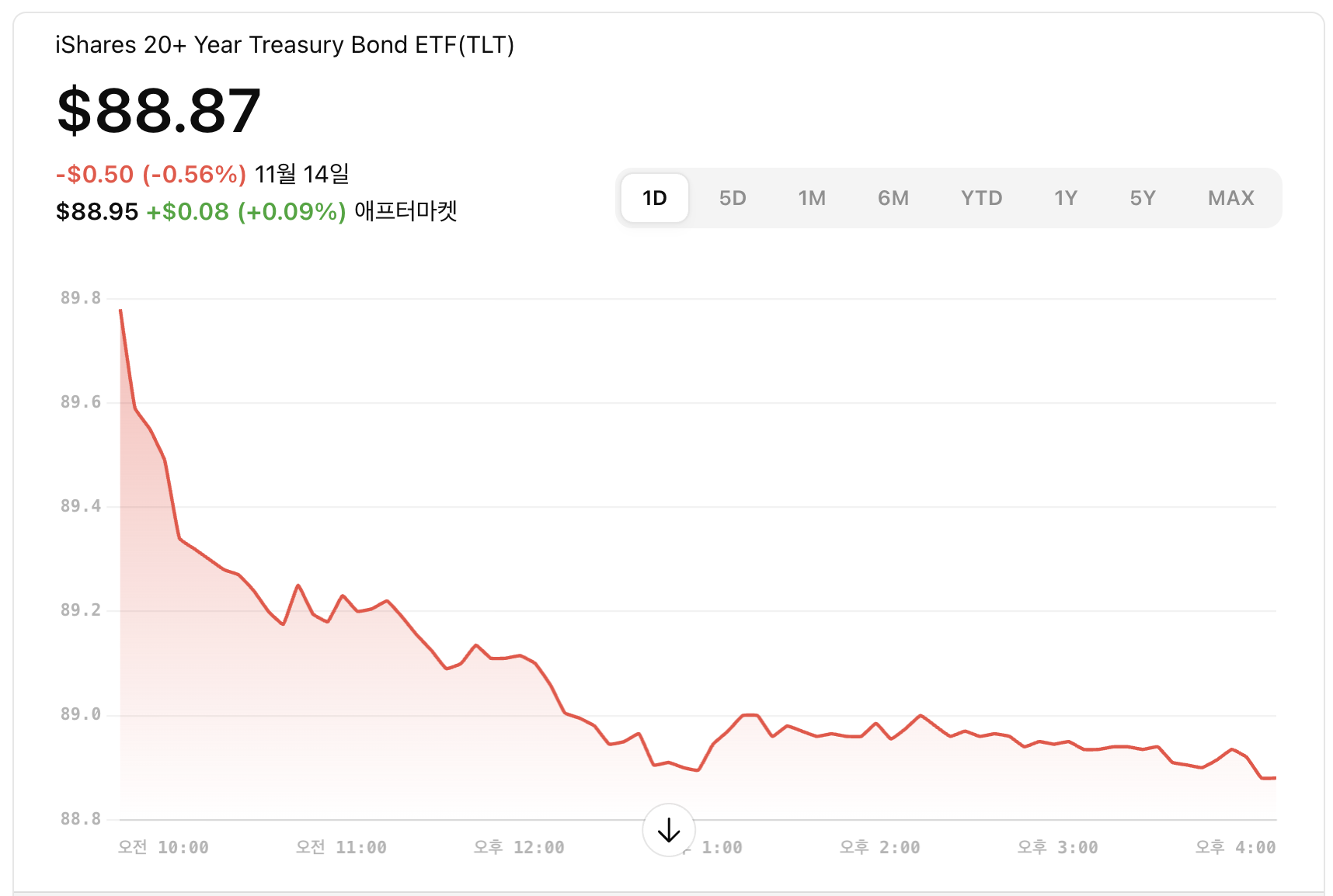Click the chart's opening peak near 89.8
The height and width of the screenshot is (896, 1333).
pyautogui.click(x=121, y=311)
